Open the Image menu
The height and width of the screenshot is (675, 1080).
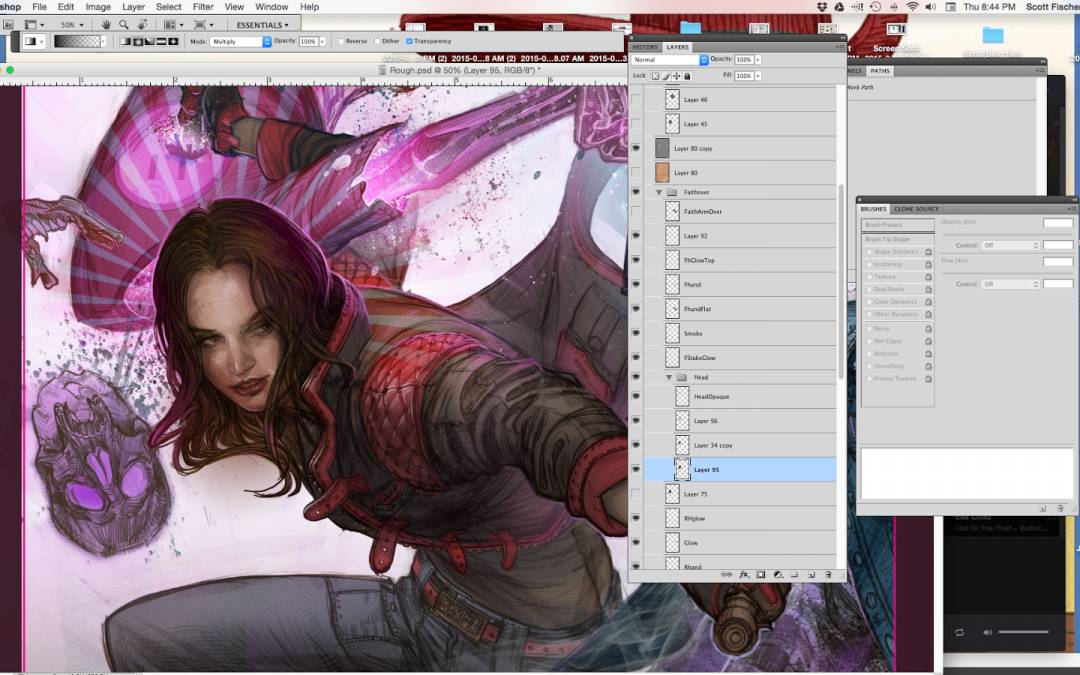tap(98, 7)
